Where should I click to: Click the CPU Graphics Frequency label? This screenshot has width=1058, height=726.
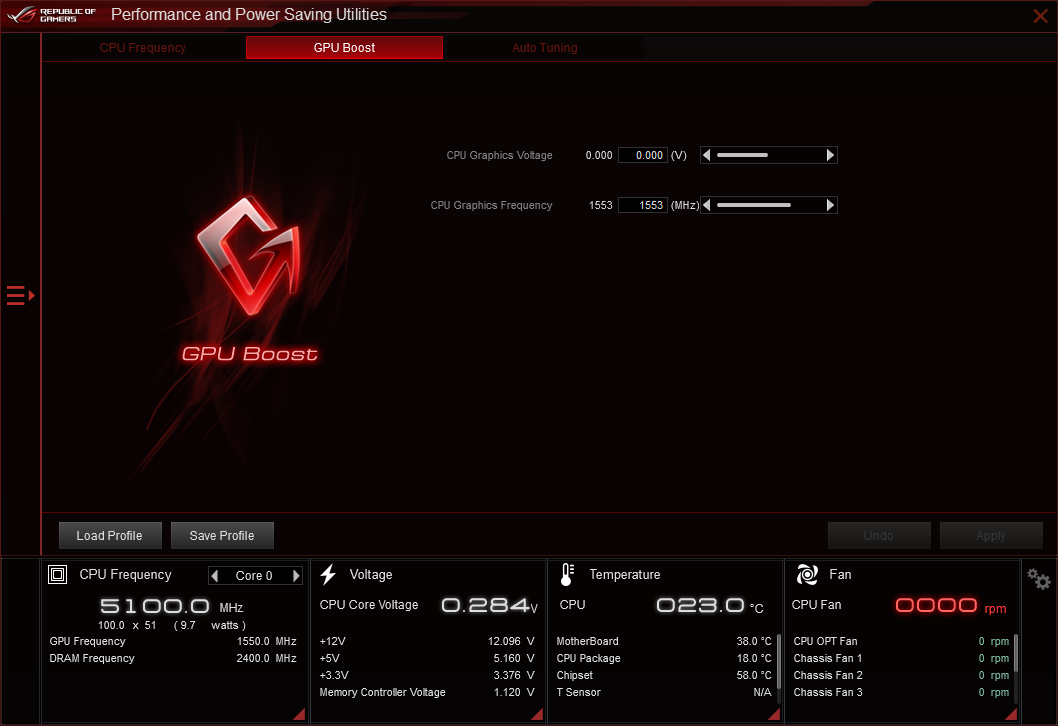[x=491, y=205]
